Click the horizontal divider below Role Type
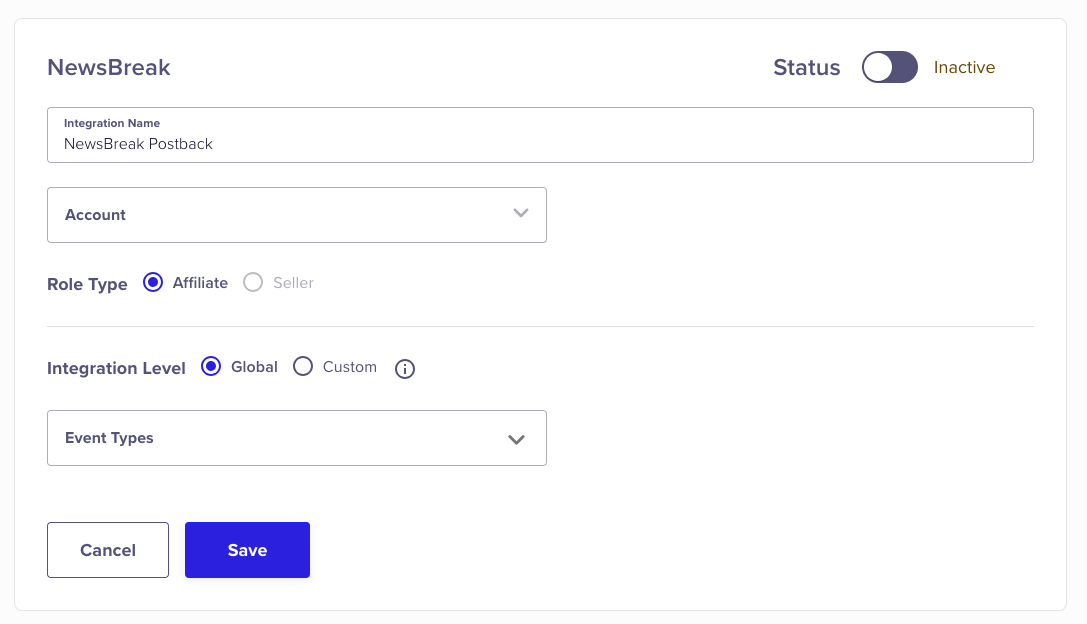Screen dimensions: 1087x624 (x=540, y=326)
